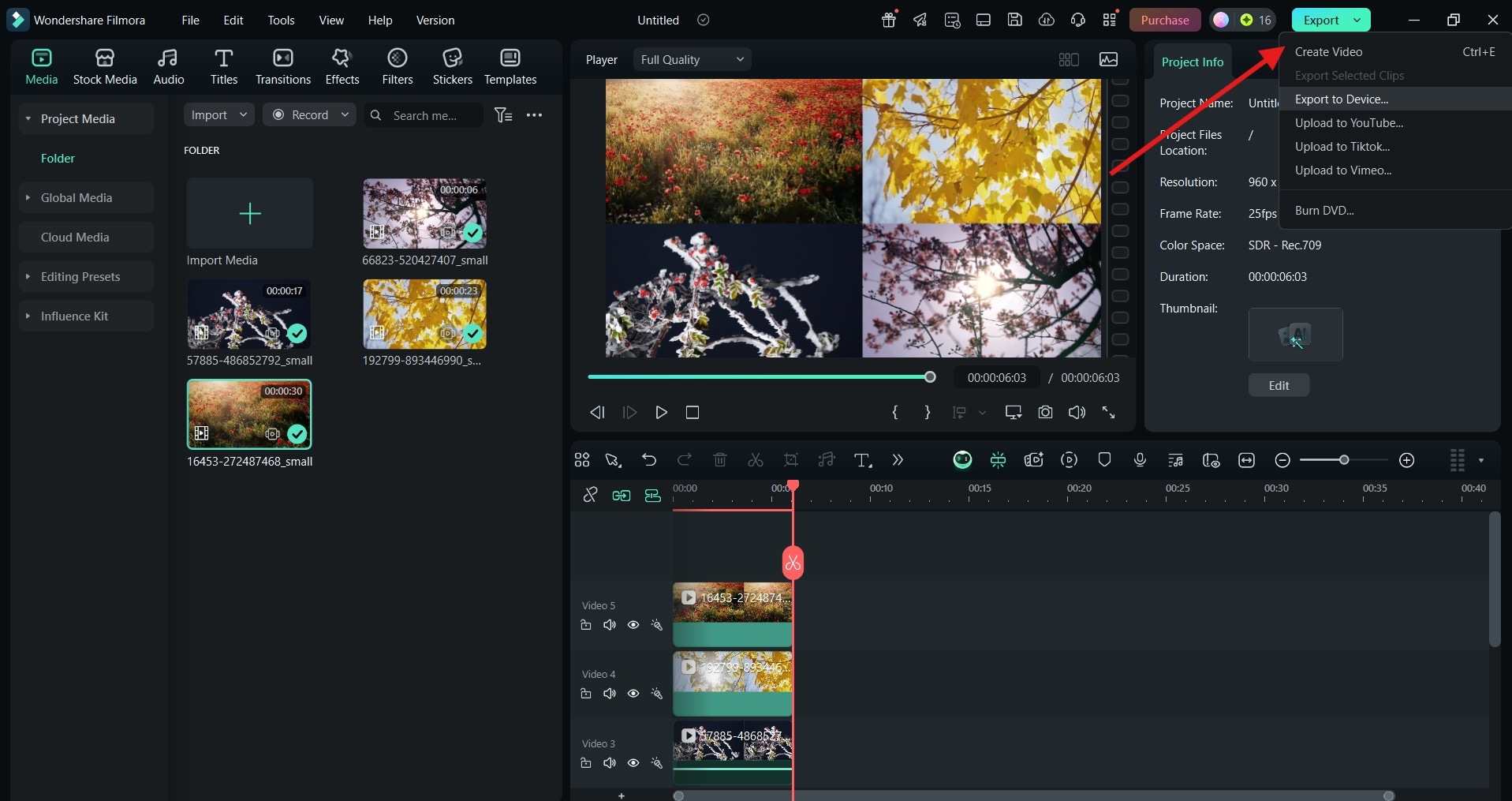Open the three-dot more options in media panel
Image resolution: width=1512 pixels, height=801 pixels.
coord(534,115)
